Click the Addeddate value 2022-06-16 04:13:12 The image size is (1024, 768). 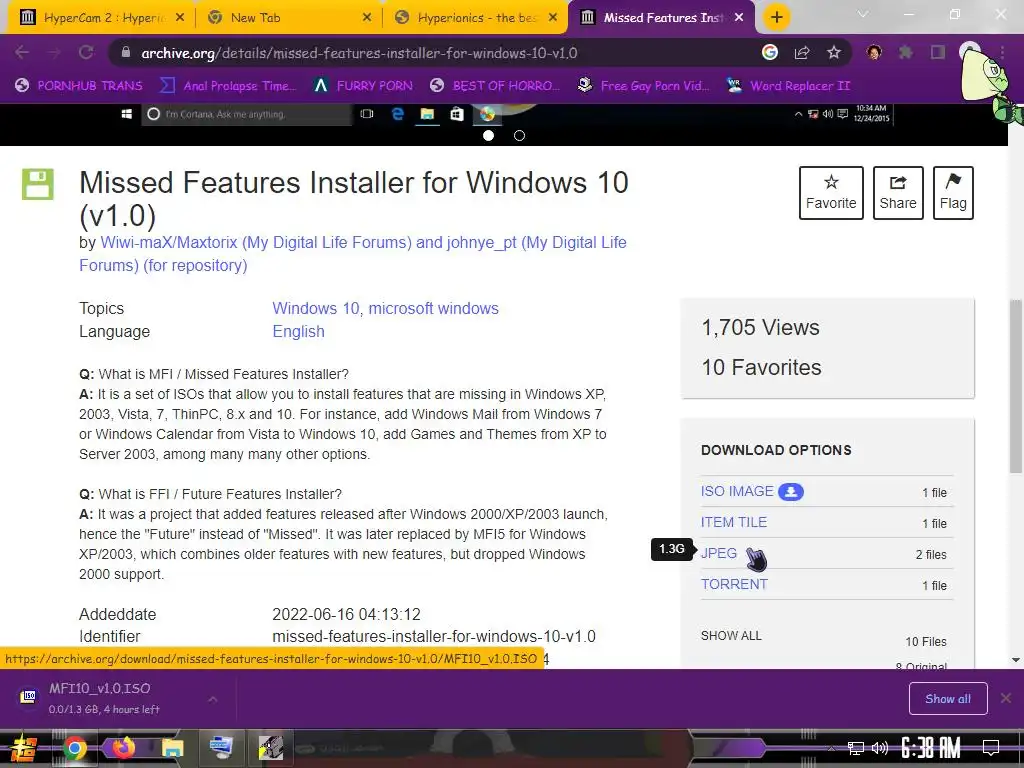click(346, 615)
